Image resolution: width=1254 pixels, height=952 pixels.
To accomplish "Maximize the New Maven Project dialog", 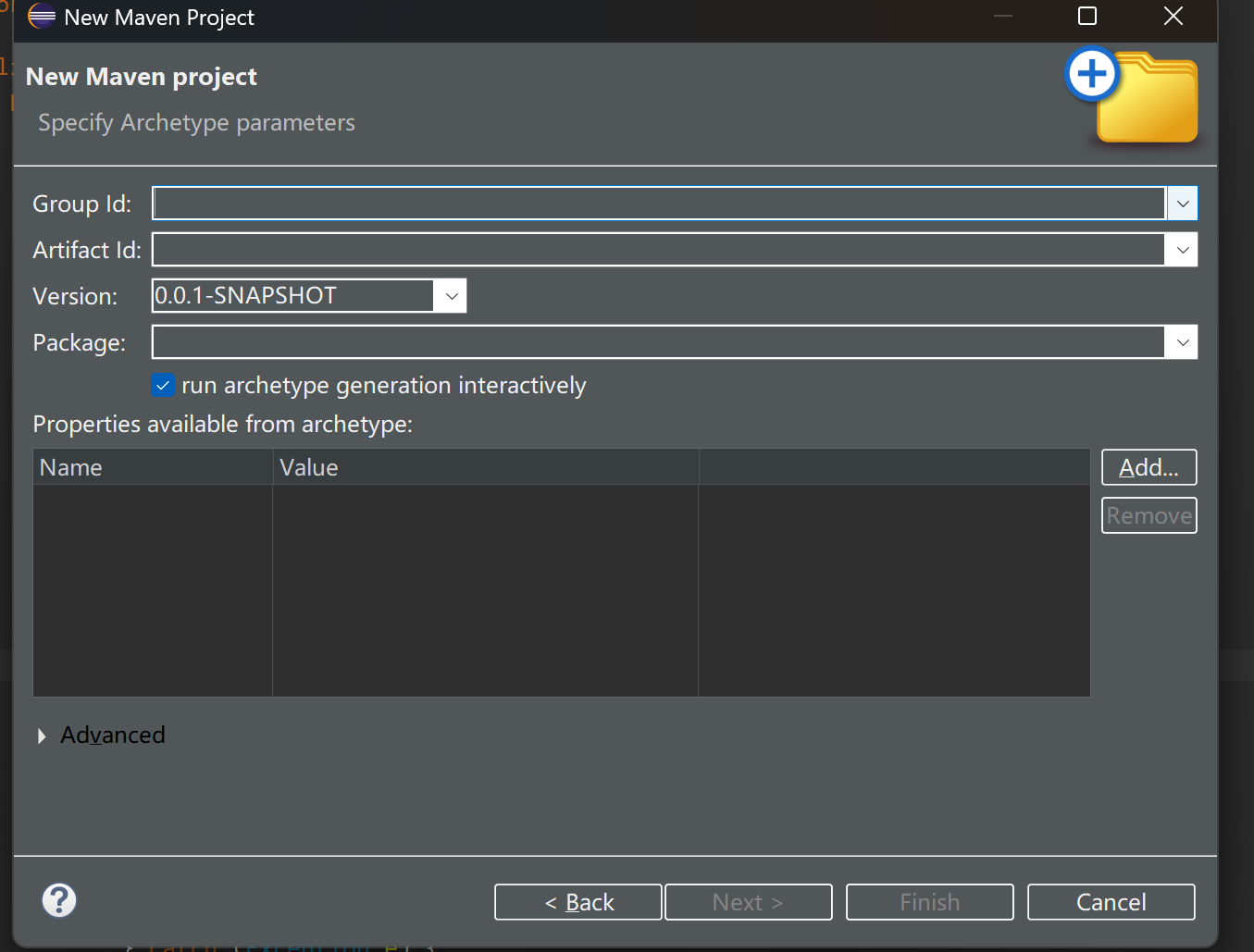I will [1087, 17].
